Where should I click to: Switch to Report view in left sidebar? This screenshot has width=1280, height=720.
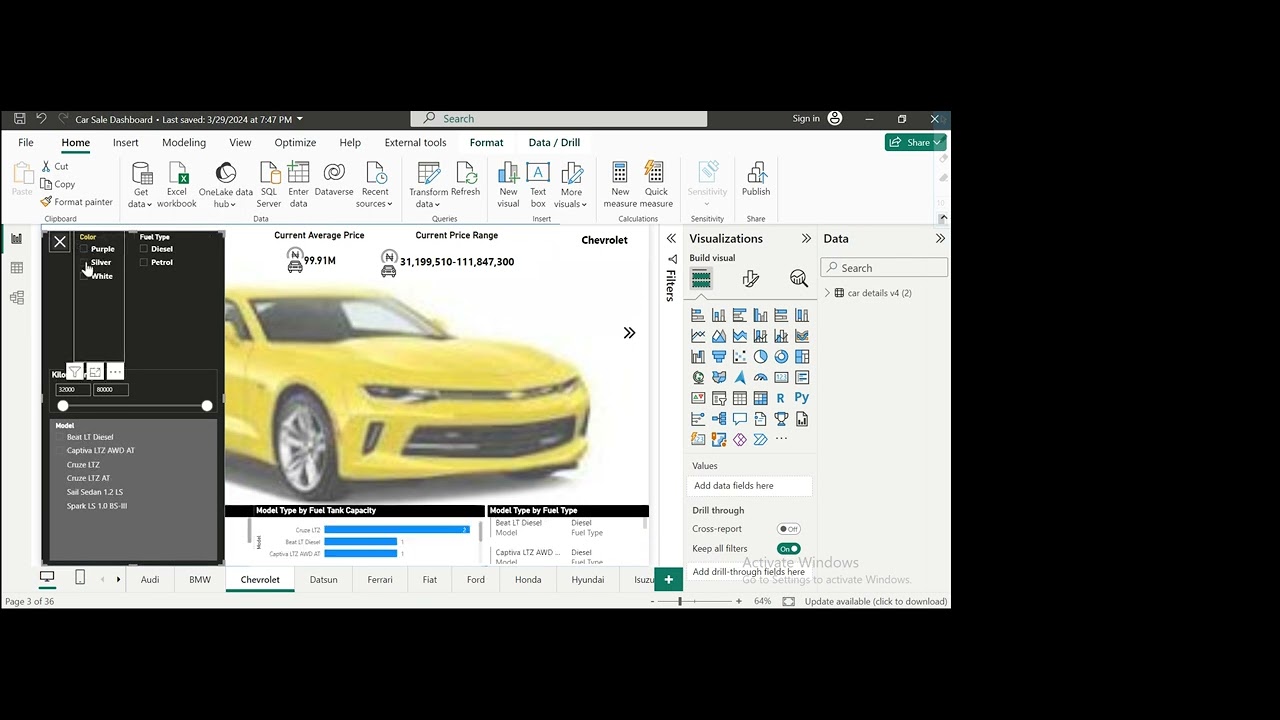16,240
